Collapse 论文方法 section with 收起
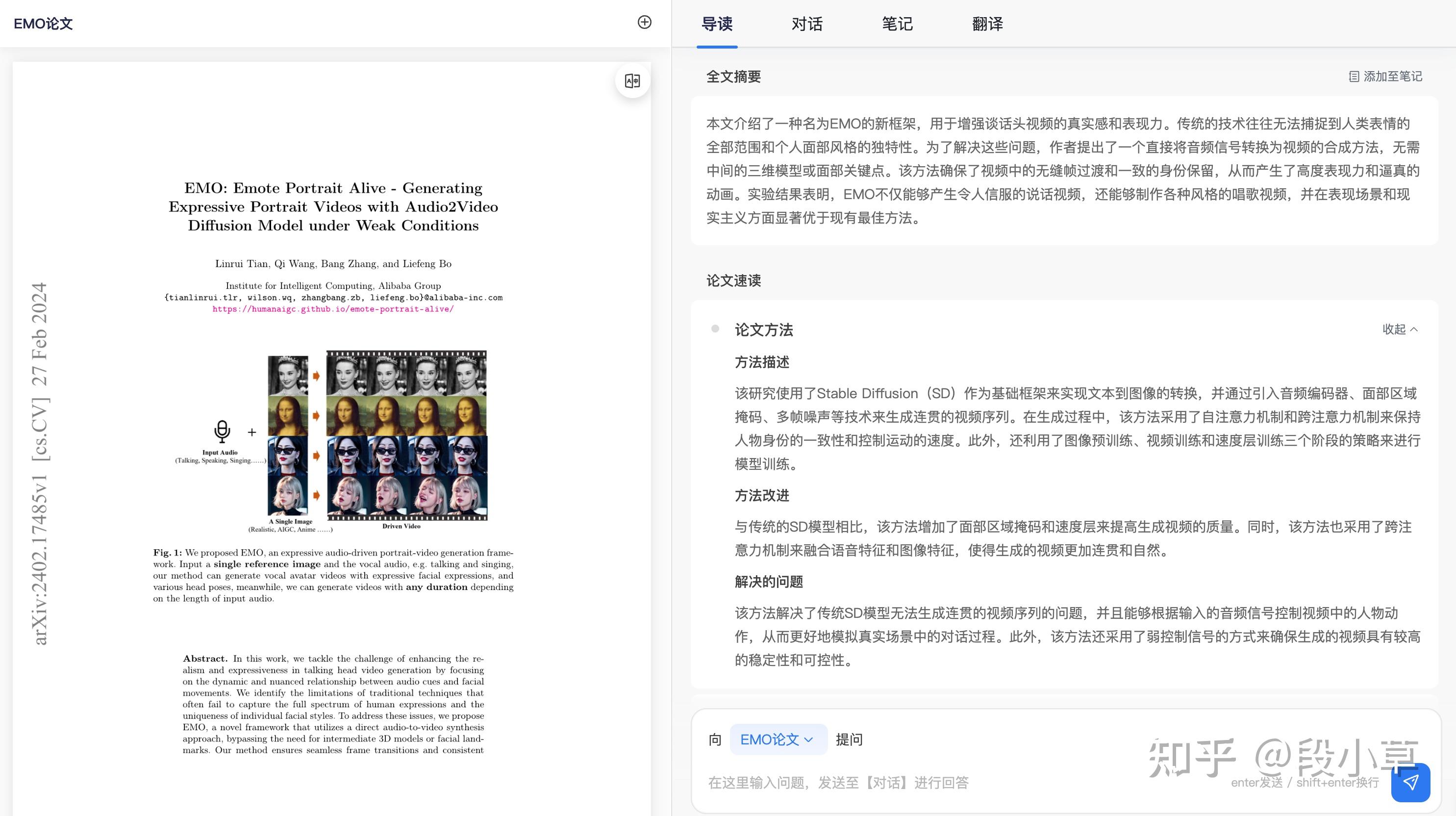 point(1400,329)
